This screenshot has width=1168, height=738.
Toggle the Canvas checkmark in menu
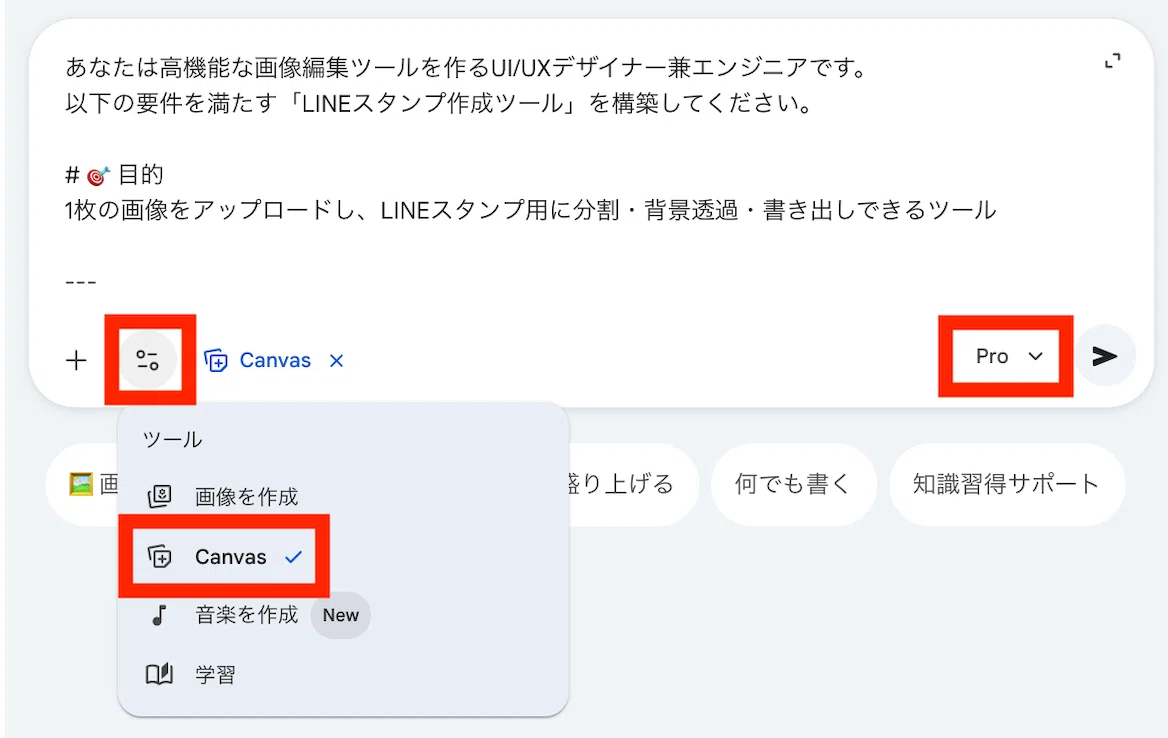pyautogui.click(x=293, y=556)
